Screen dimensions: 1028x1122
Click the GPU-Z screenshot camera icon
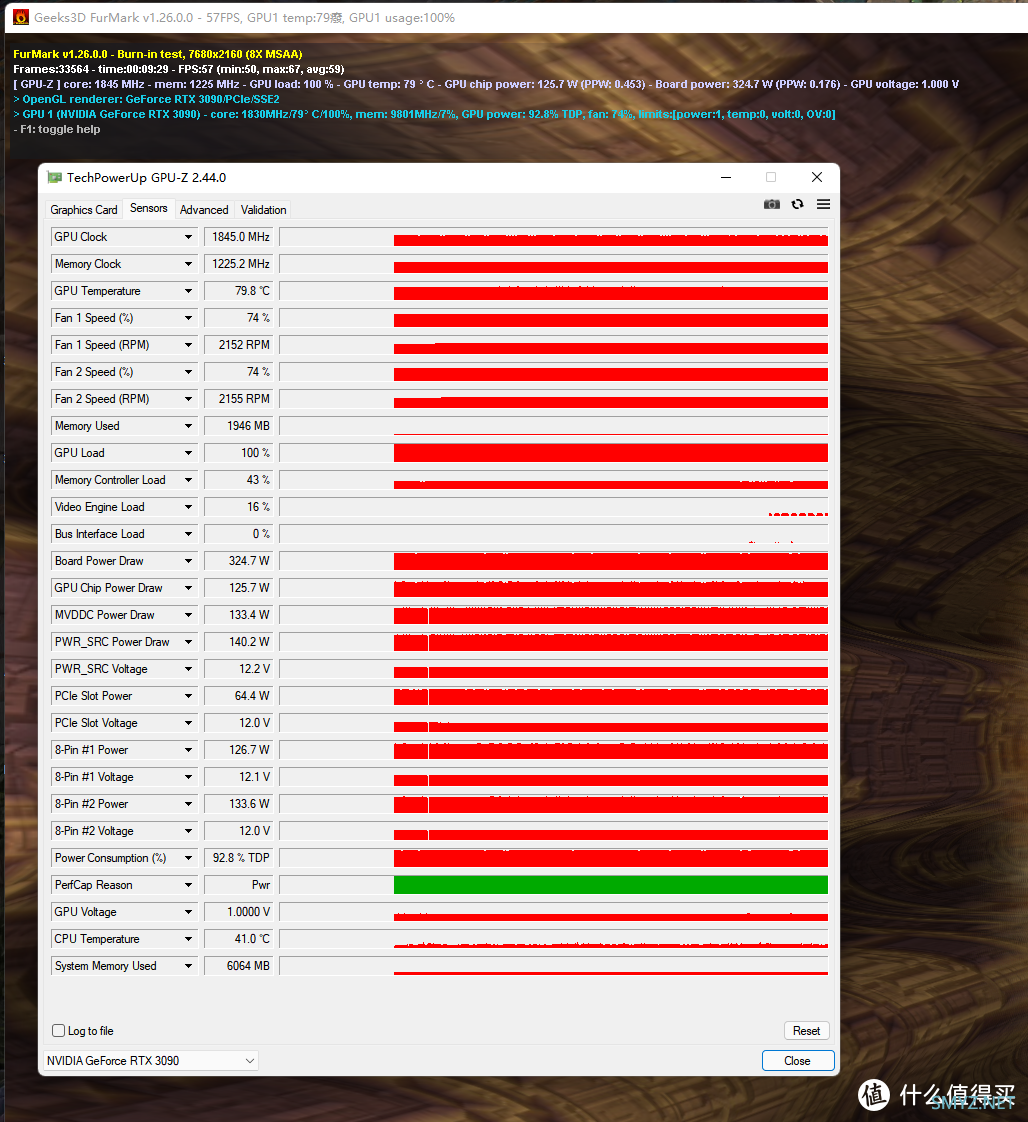[771, 205]
